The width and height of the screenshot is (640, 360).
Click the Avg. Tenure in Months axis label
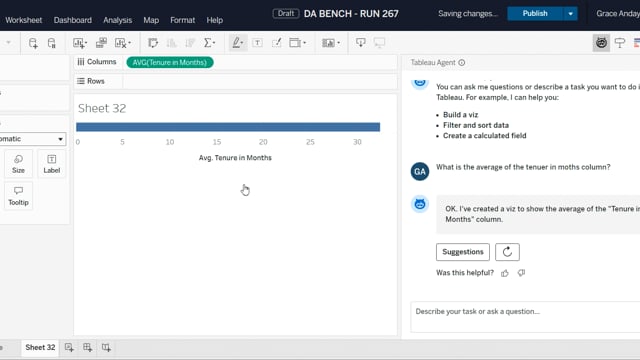(235, 158)
